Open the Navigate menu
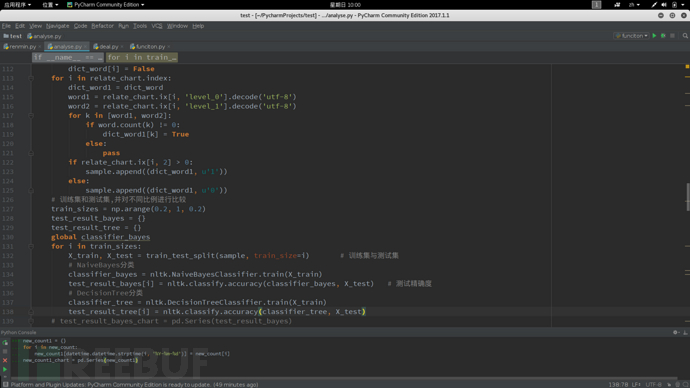The height and width of the screenshot is (388, 690). 57,26
